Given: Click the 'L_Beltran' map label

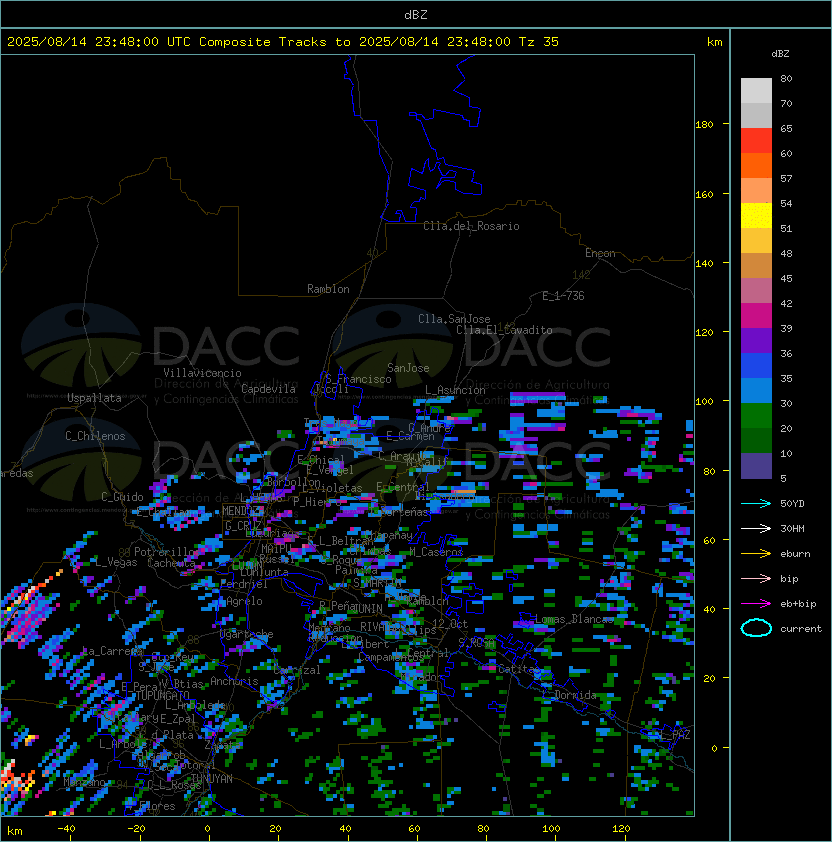Looking at the screenshot, I should (345, 541).
